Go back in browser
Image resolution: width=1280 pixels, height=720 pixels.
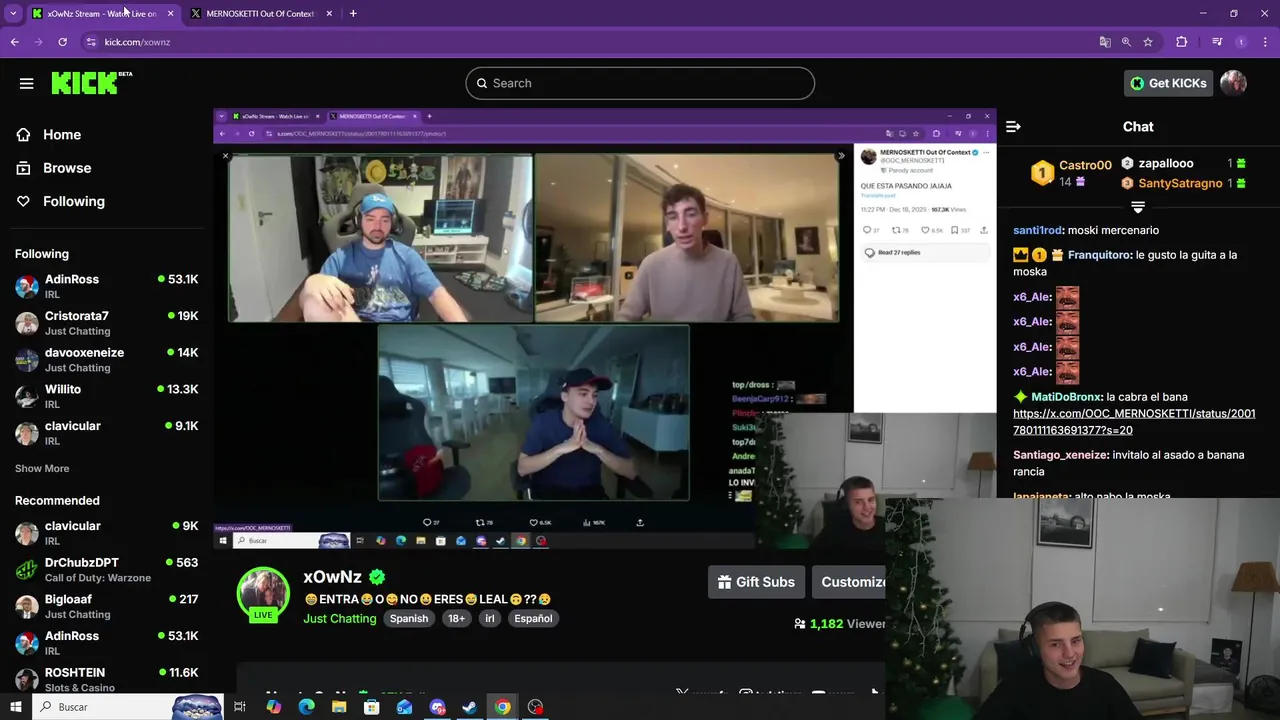[x=14, y=42]
